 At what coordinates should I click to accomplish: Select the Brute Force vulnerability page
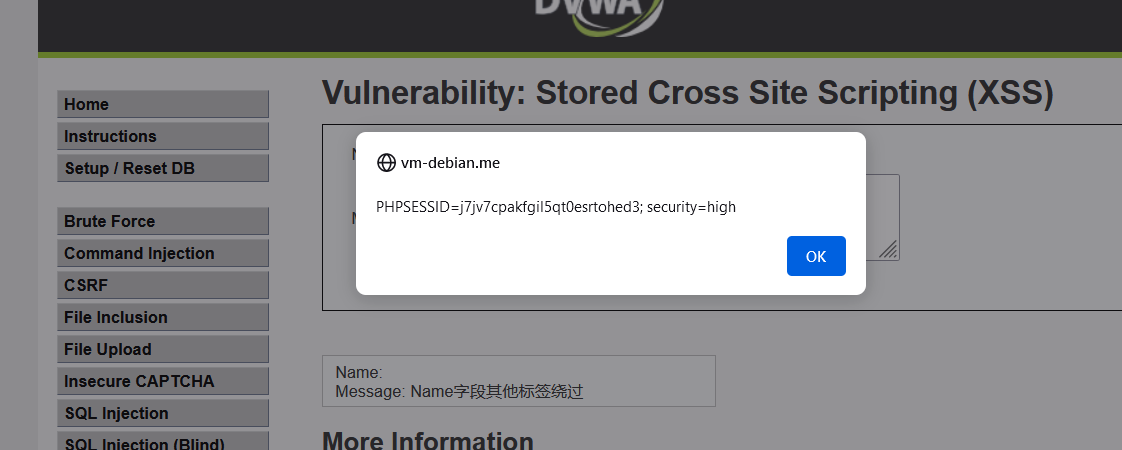coord(163,221)
